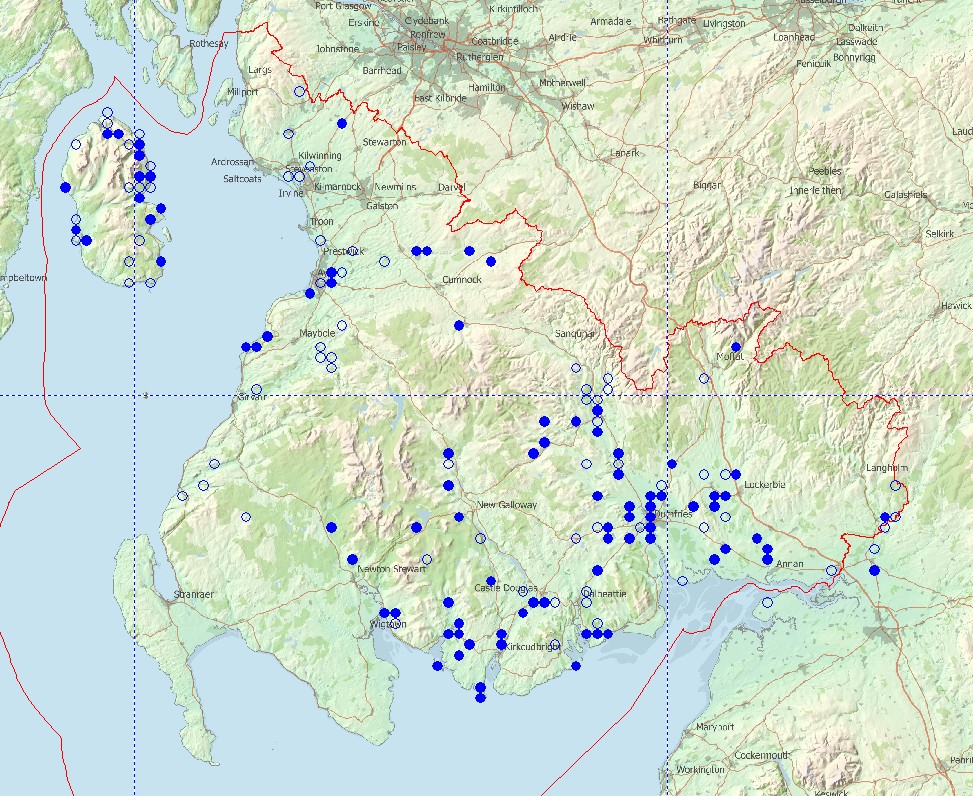Click the Peebles town label
This screenshot has height=796, width=973.
tap(825, 171)
